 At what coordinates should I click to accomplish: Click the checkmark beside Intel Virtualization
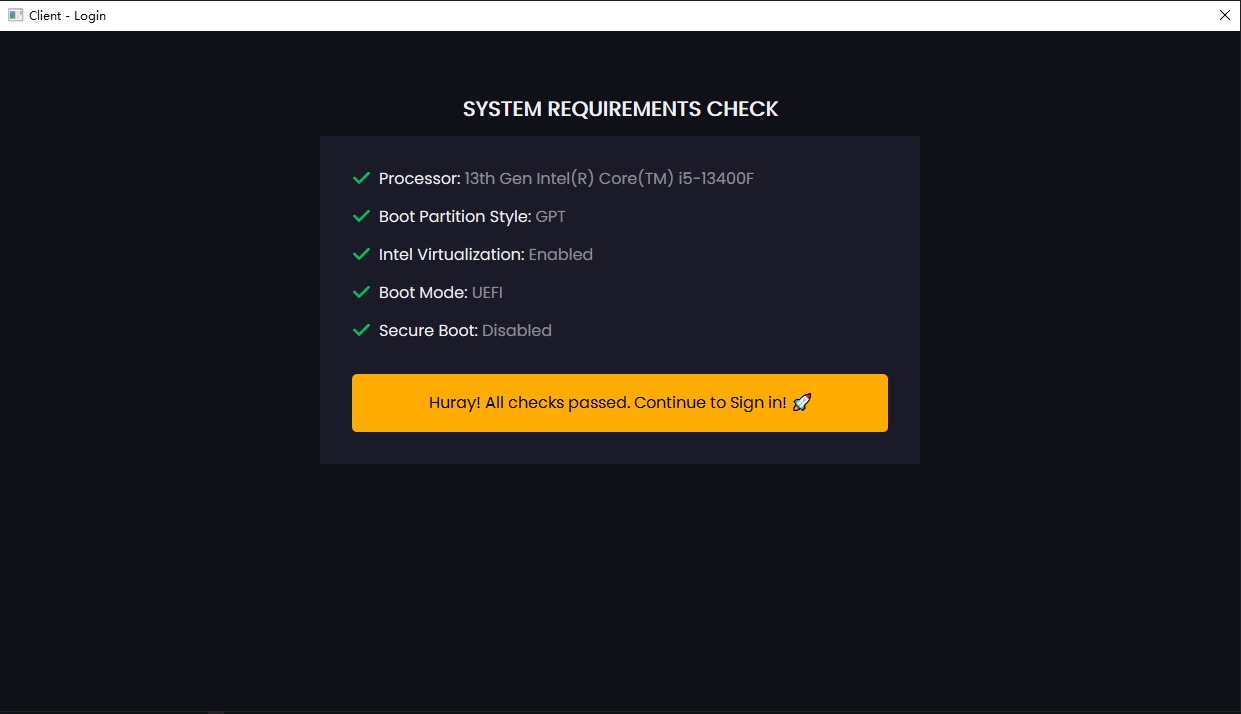tap(361, 255)
